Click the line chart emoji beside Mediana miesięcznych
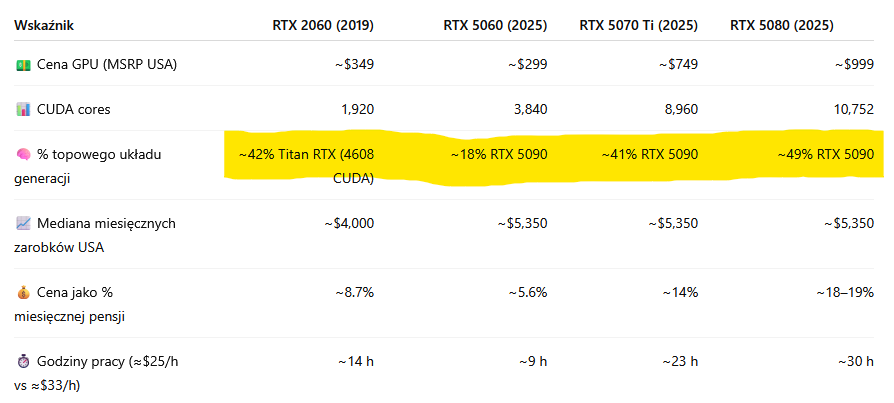The image size is (894, 403). tap(23, 223)
